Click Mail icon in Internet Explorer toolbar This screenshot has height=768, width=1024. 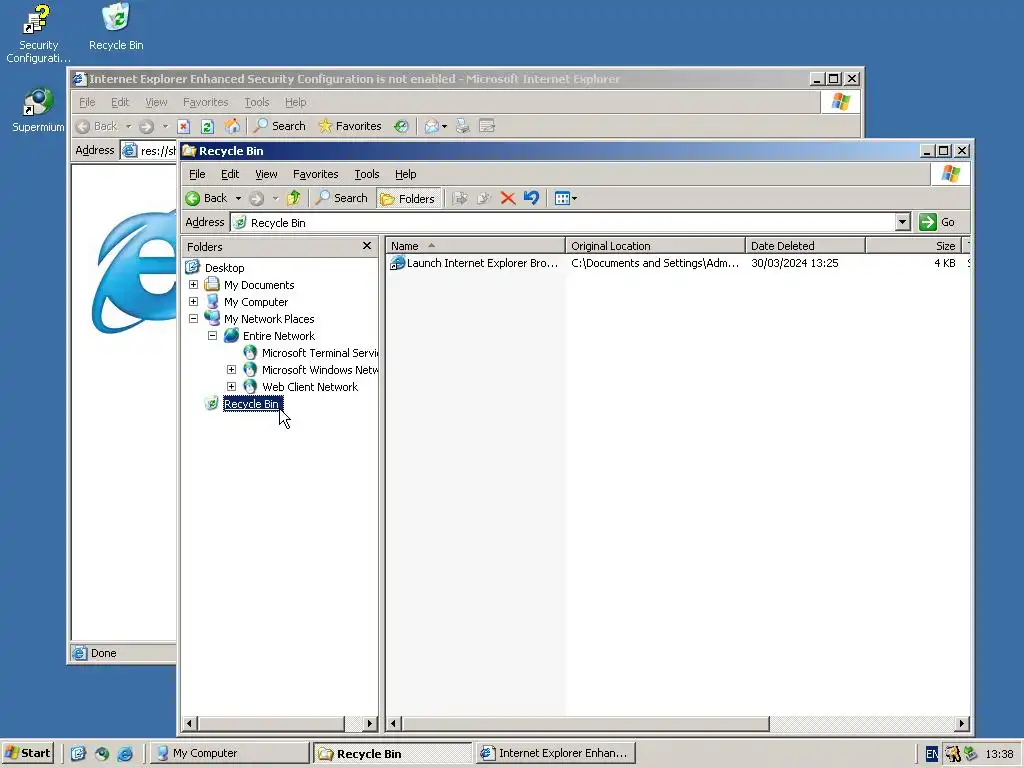[431, 126]
